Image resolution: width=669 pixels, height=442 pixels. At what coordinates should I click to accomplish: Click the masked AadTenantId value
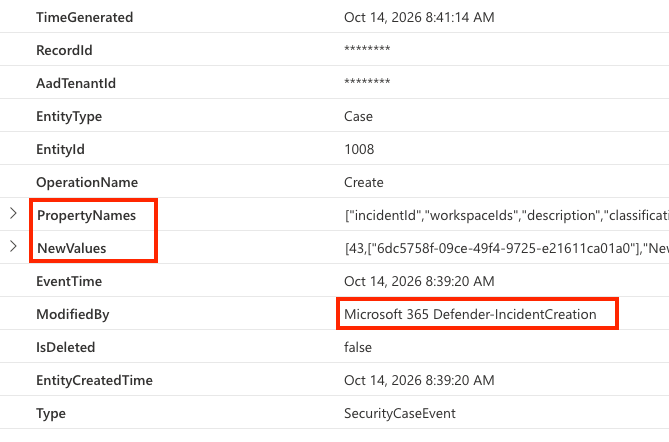[x=367, y=81]
